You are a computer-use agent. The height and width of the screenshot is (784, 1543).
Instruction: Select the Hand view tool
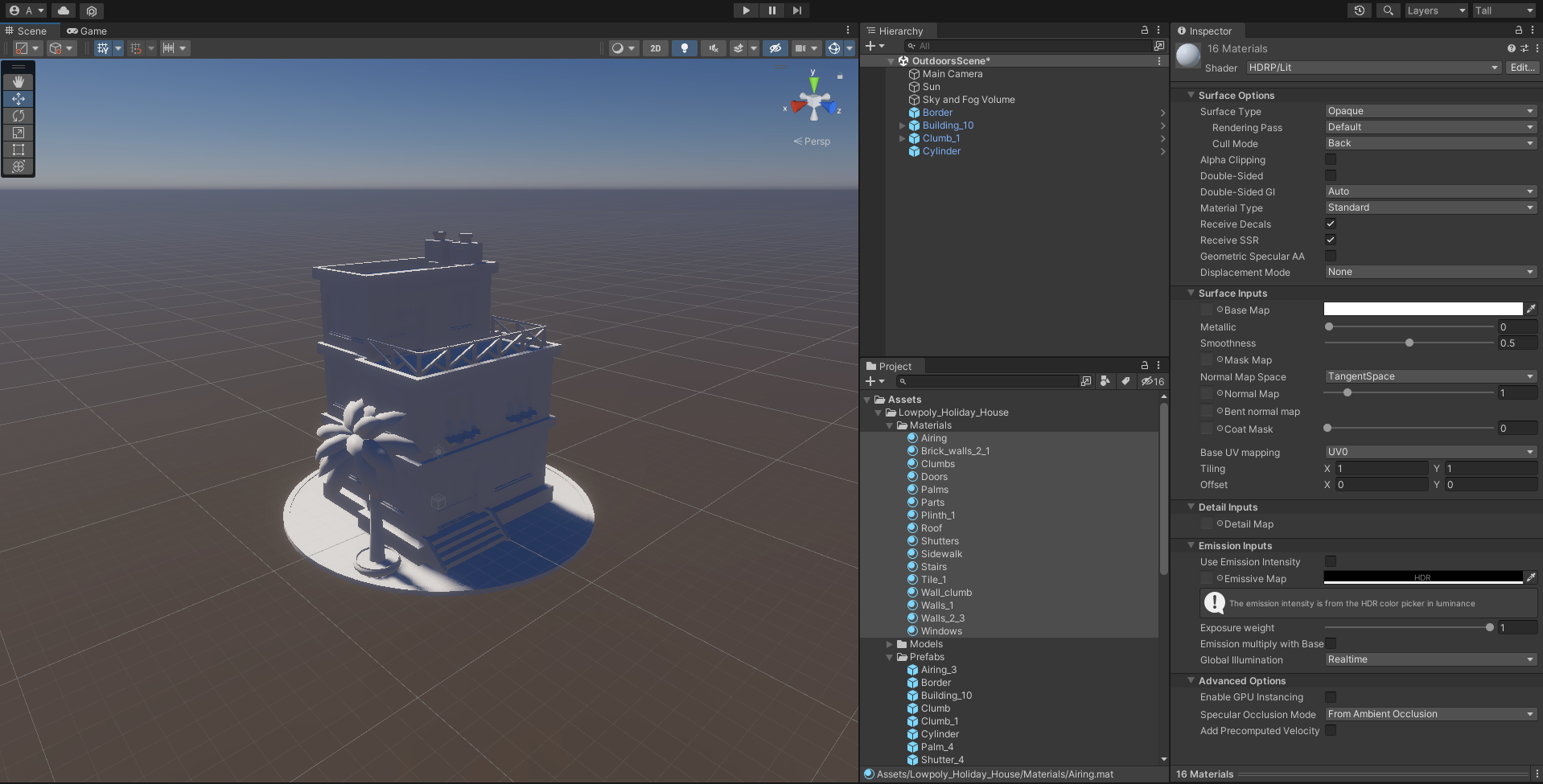click(x=18, y=82)
